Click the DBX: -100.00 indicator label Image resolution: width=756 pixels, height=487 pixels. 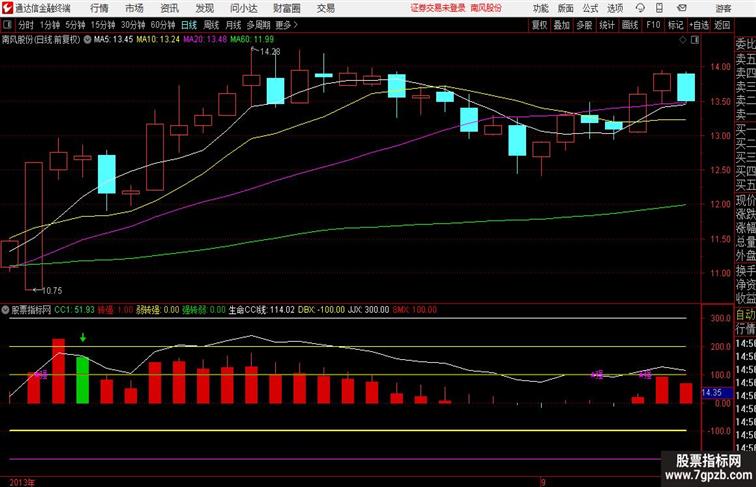(x=322, y=310)
